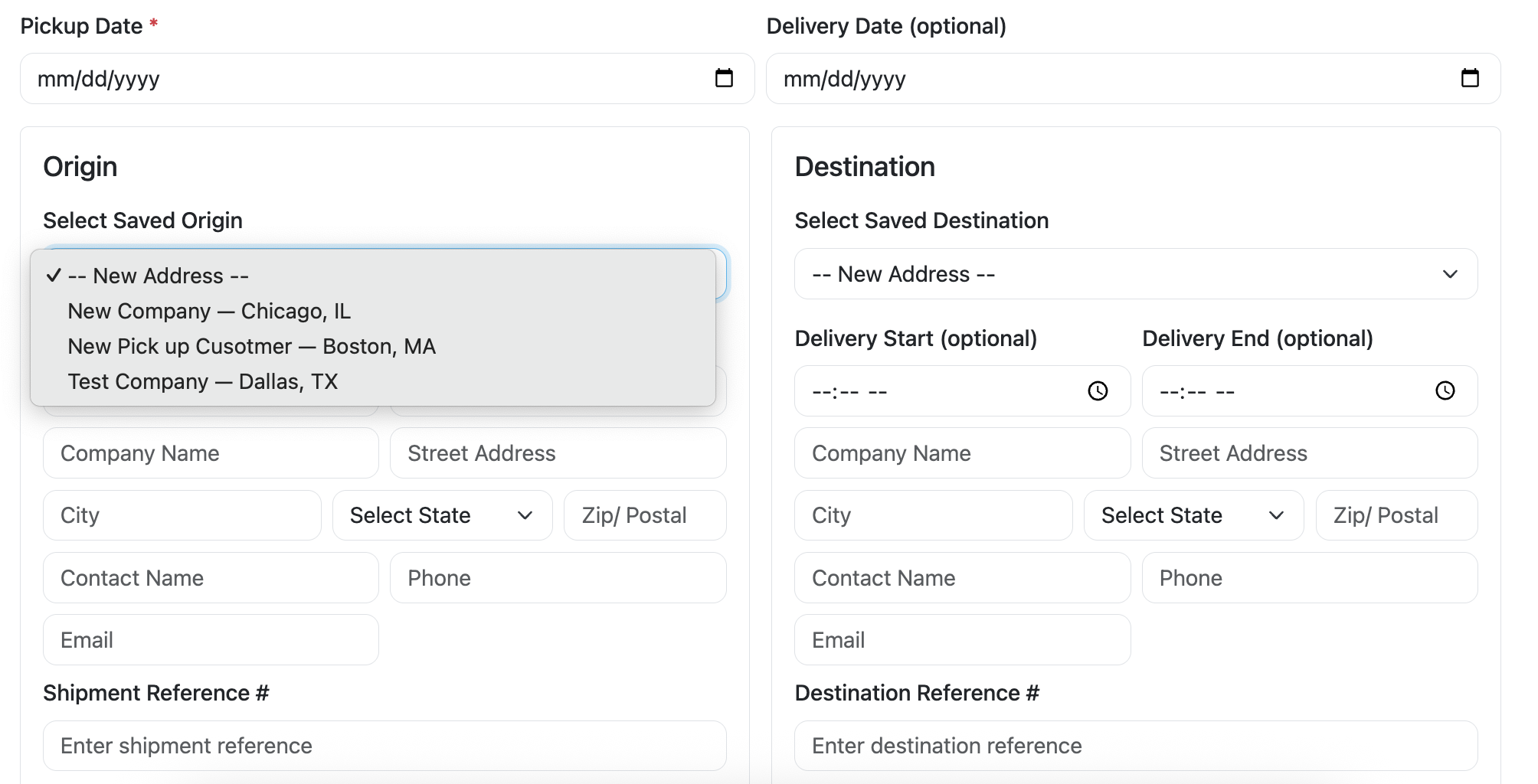Click the origin Zip/Postal field
Screen dimensions: 1538x784
coord(644,515)
